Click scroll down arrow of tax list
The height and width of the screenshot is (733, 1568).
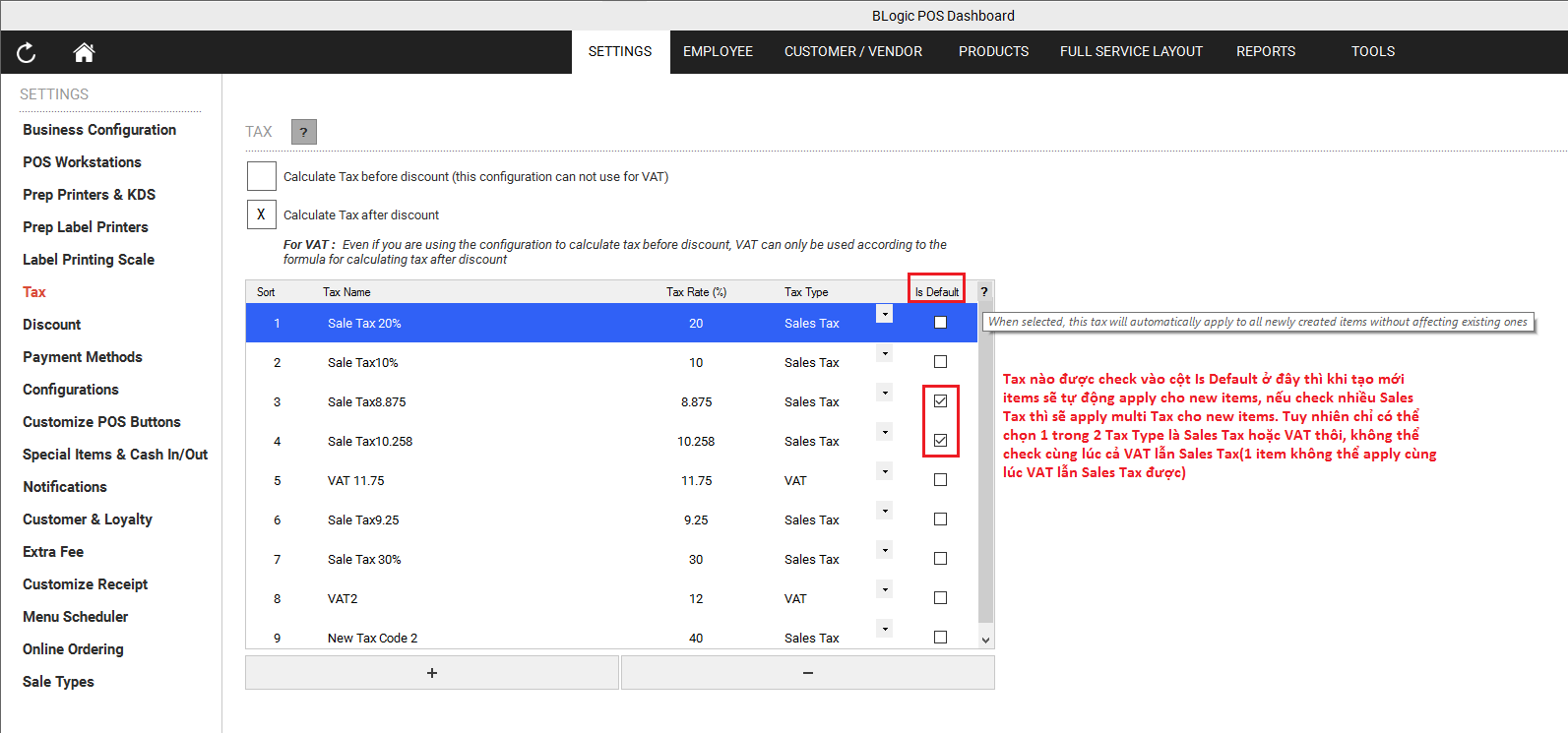[985, 640]
